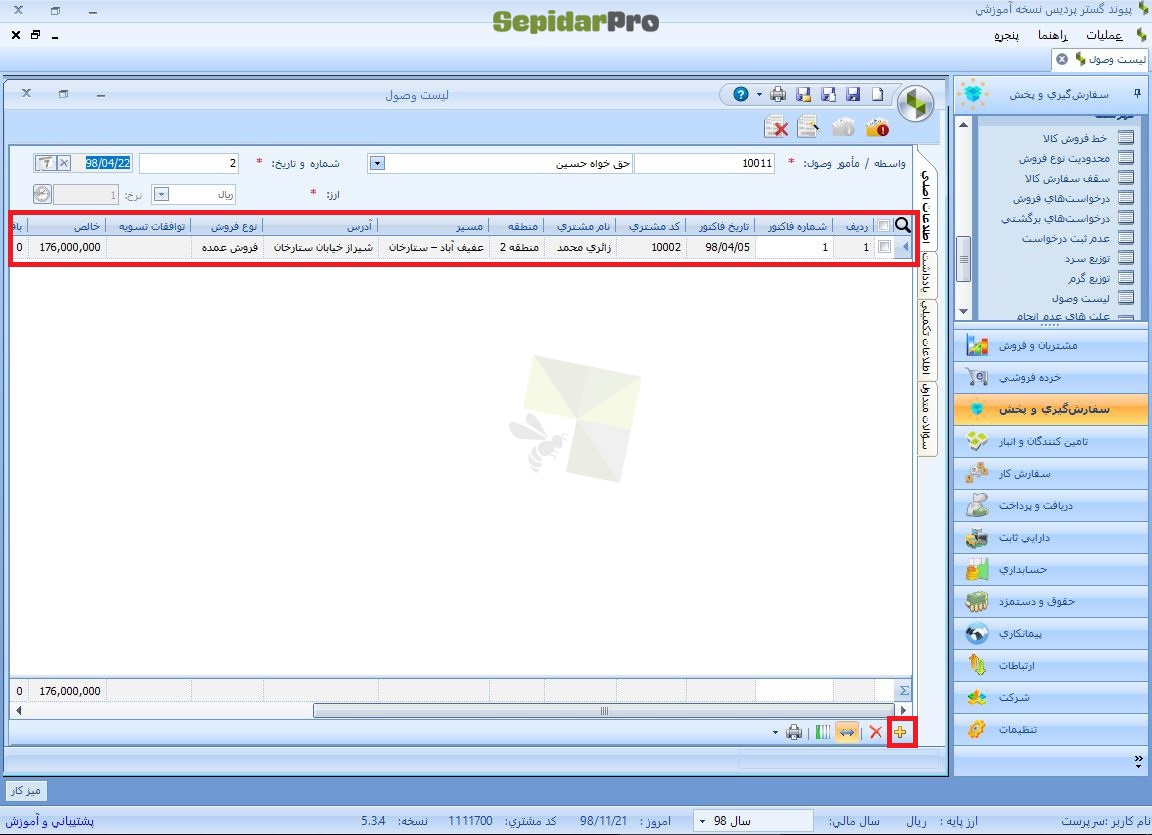Image resolution: width=1152 pixels, height=835 pixels.
Task: Open the تنظیمات settings module
Action: pos(1051,729)
